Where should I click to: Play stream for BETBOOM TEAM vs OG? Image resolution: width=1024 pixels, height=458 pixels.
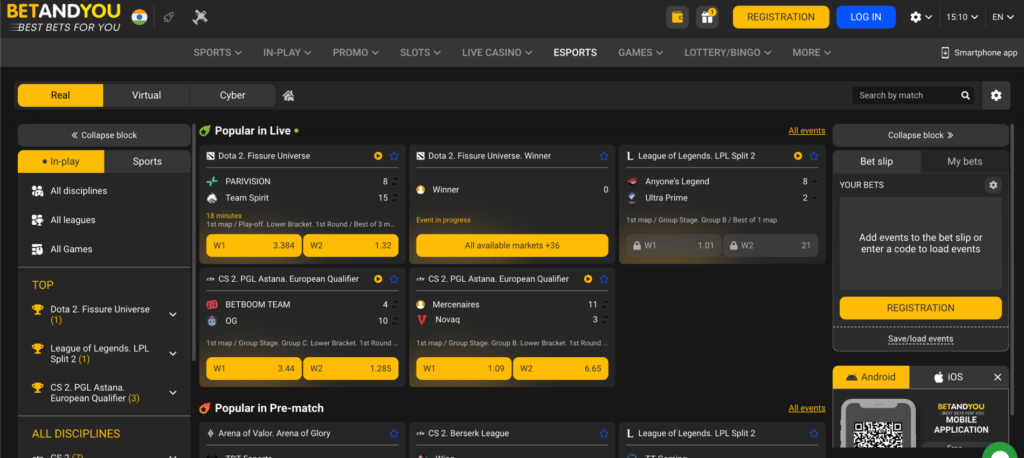tap(378, 279)
